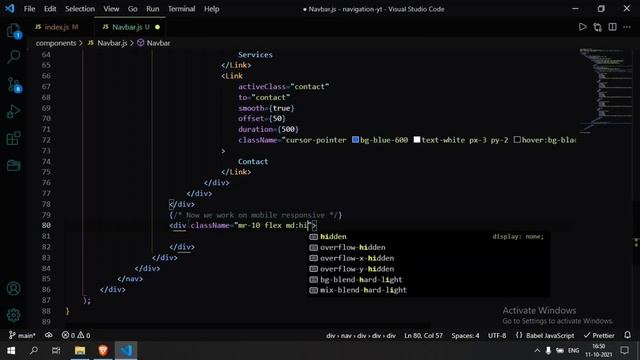Click the Navbar symbol breadcrumb
Image resolution: width=640 pixels, height=360 pixels.
point(154,43)
